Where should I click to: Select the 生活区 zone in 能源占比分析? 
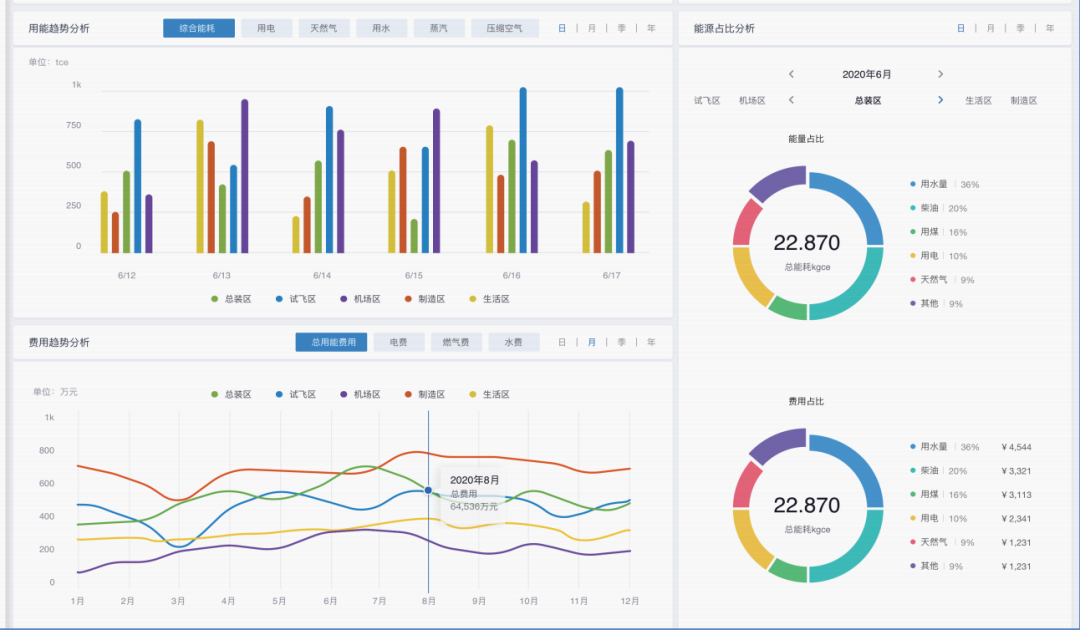pos(978,100)
